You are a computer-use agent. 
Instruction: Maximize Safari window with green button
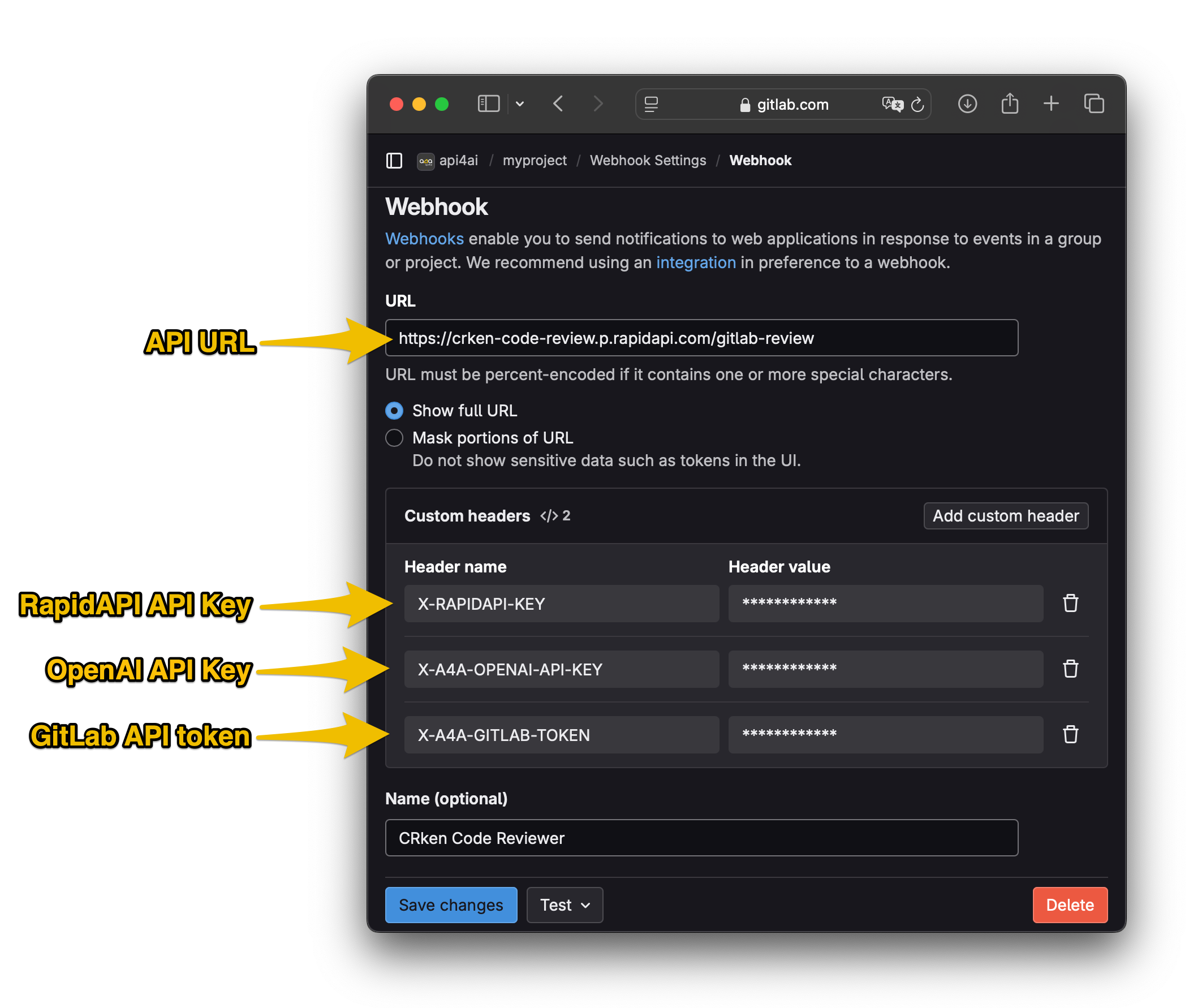(441, 104)
